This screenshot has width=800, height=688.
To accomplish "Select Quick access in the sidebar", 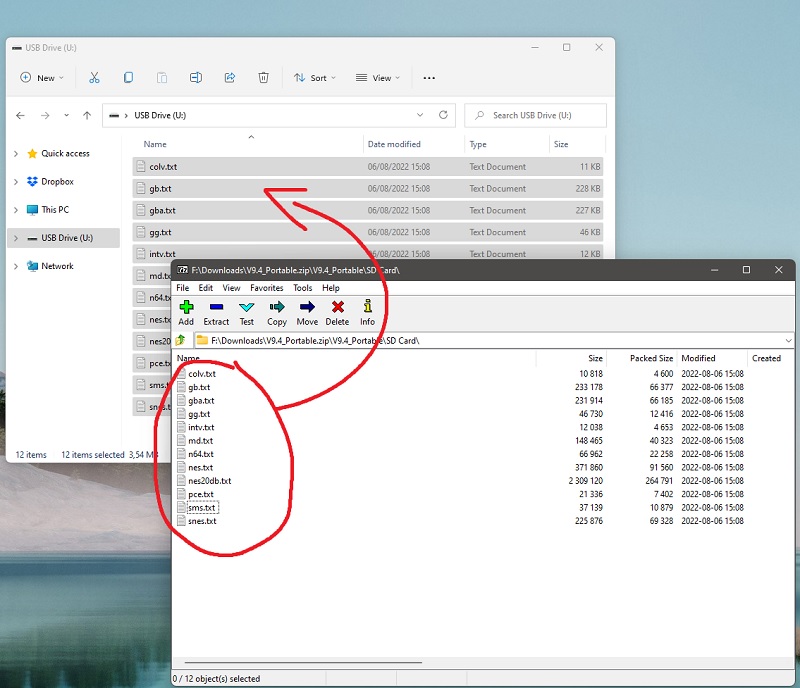I will tap(65, 153).
